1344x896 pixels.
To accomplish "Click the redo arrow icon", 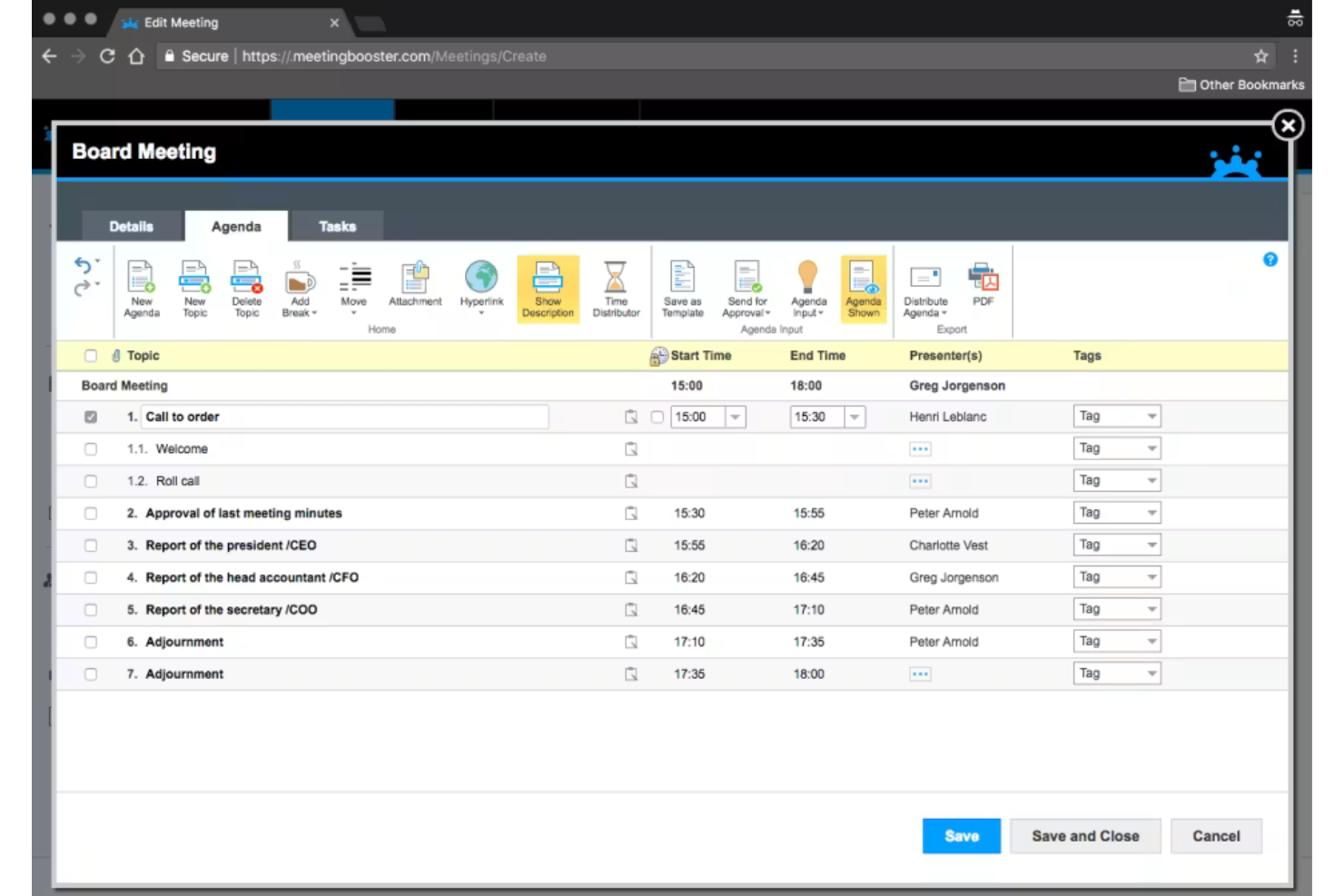I will [83, 288].
